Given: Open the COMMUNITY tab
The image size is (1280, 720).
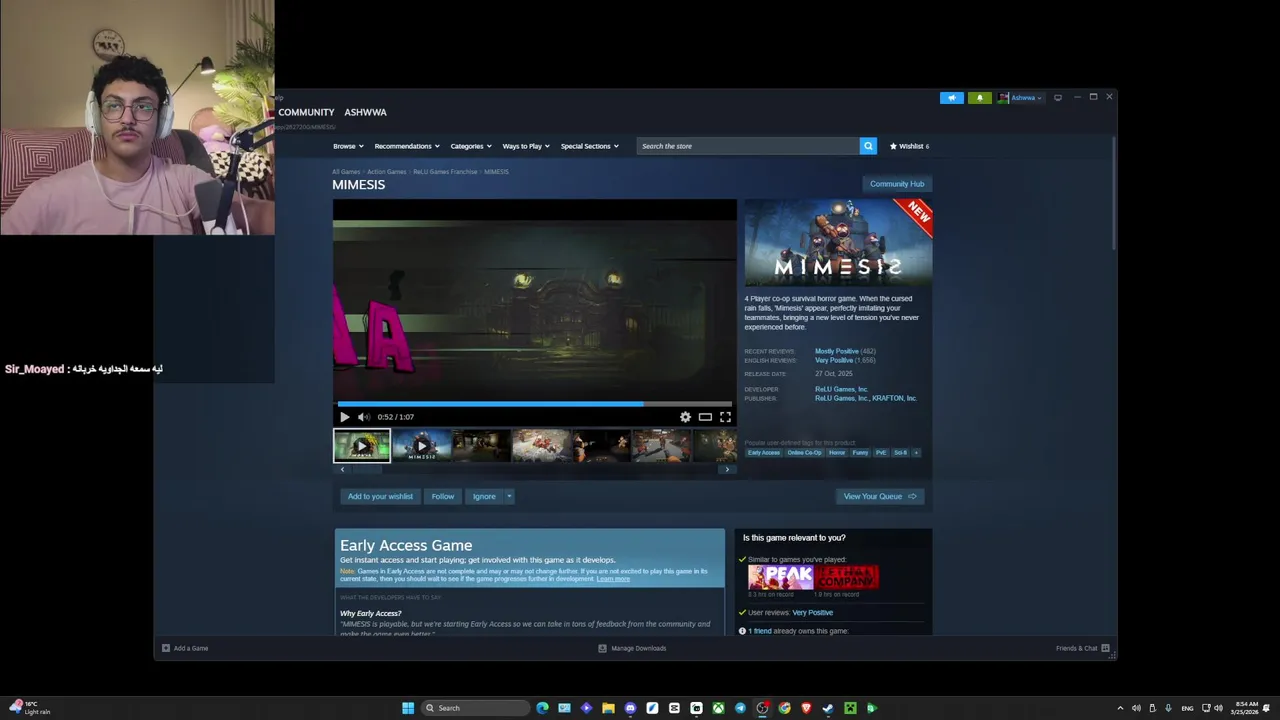Looking at the screenshot, I should tap(306, 112).
